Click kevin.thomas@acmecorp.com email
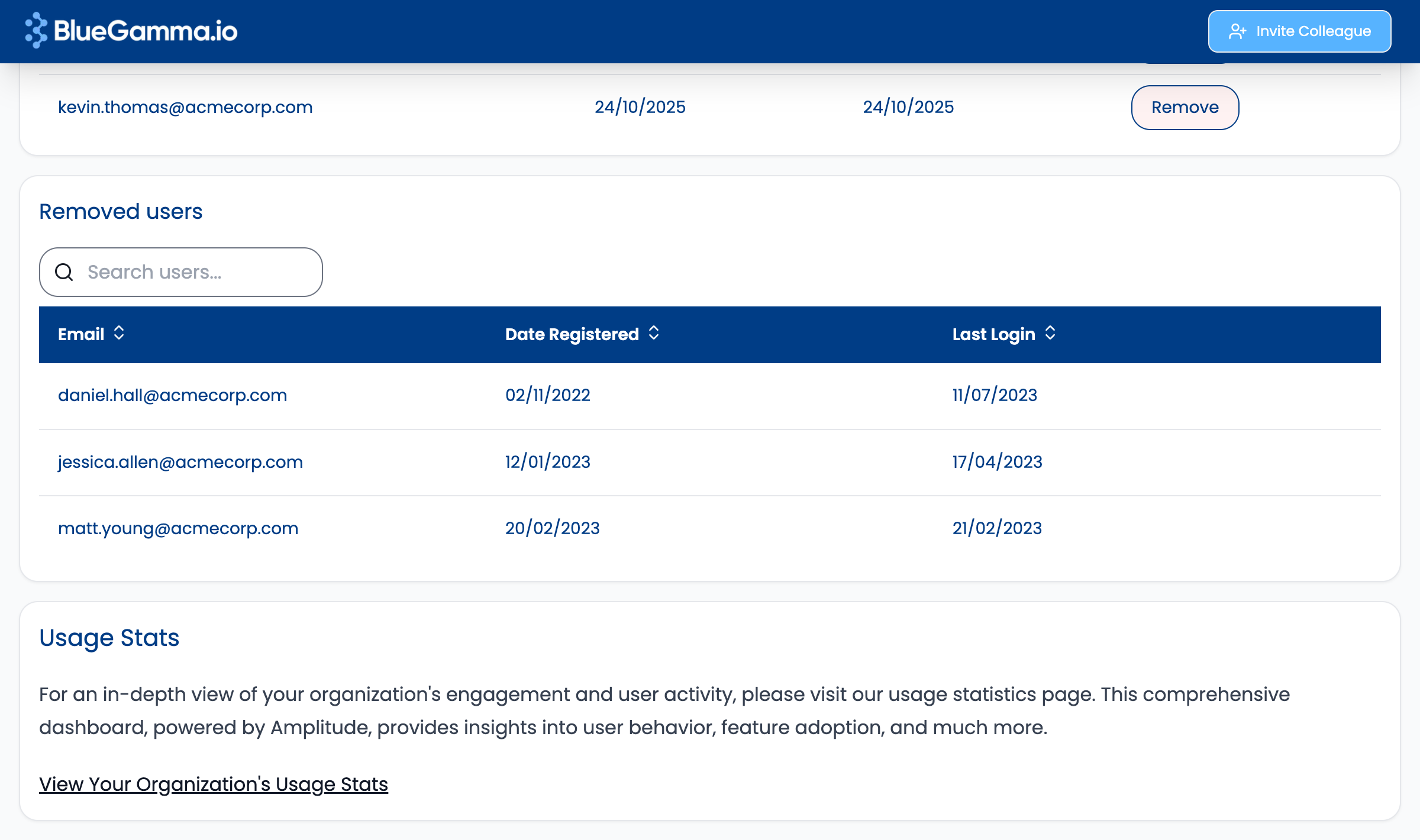 (185, 108)
